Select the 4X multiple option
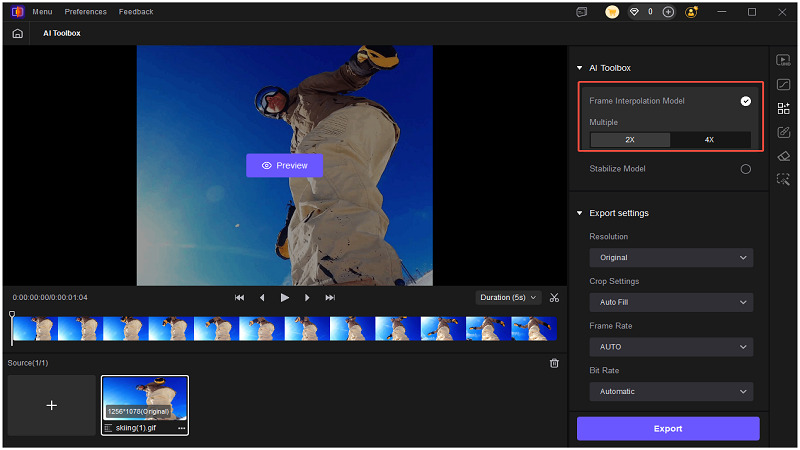This screenshot has height=450, width=800. (x=709, y=140)
